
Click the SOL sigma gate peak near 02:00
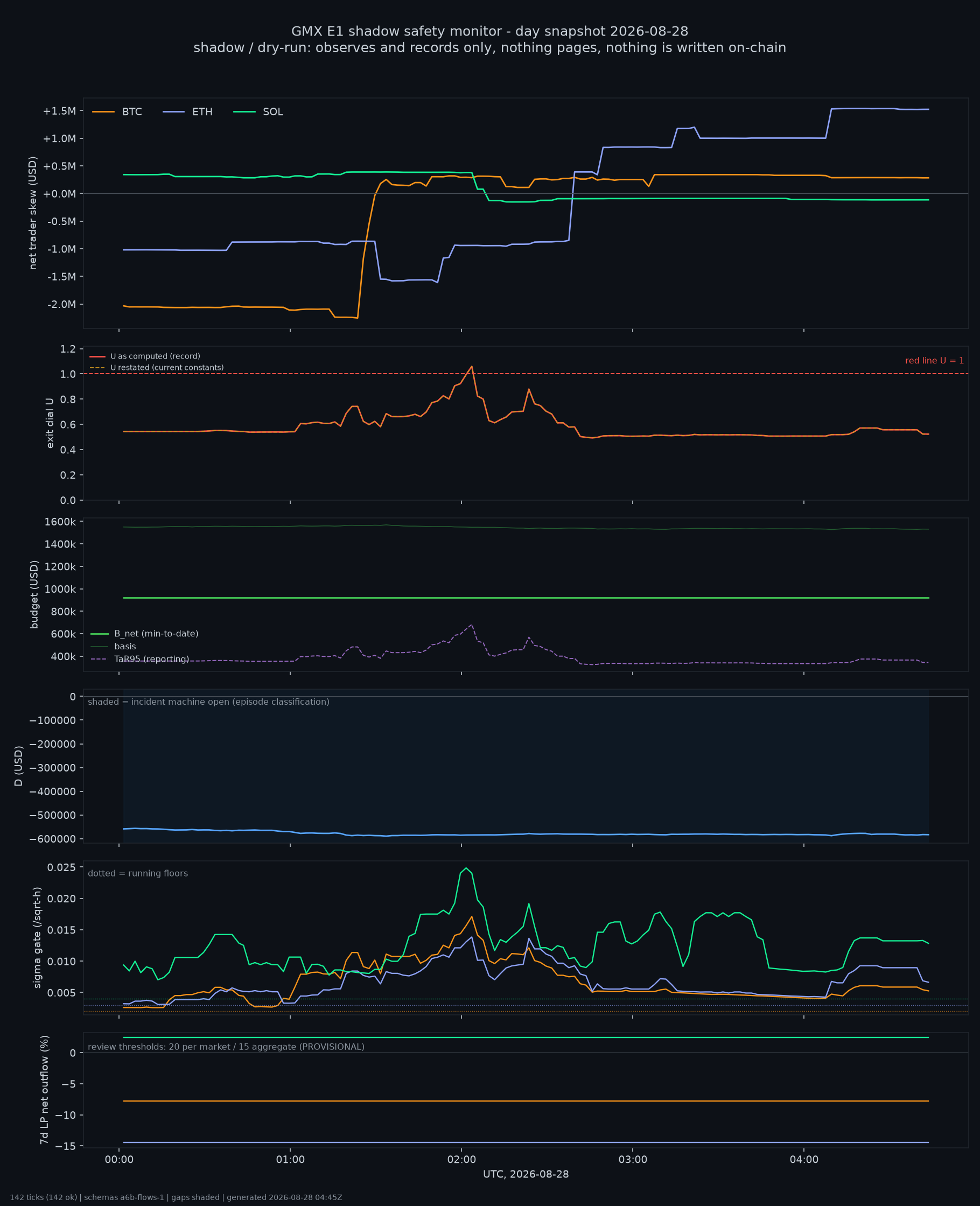[466, 868]
